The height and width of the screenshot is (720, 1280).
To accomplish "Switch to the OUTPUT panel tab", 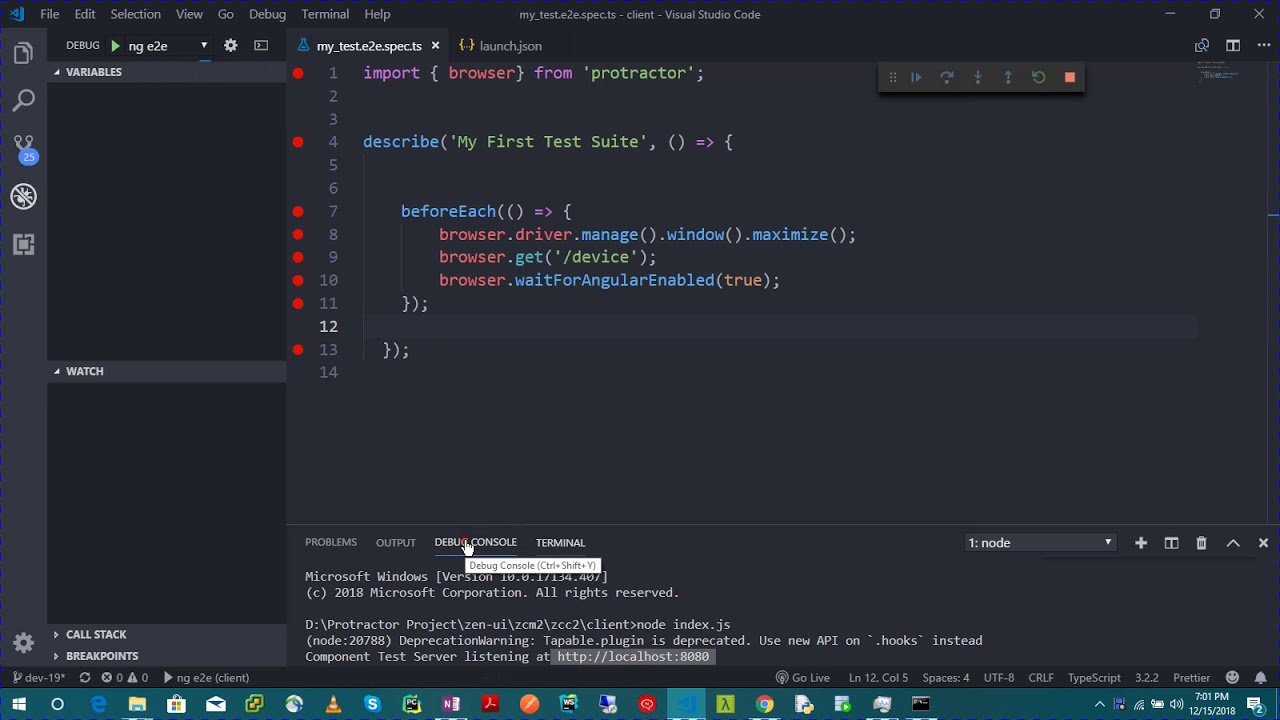I will click(396, 543).
